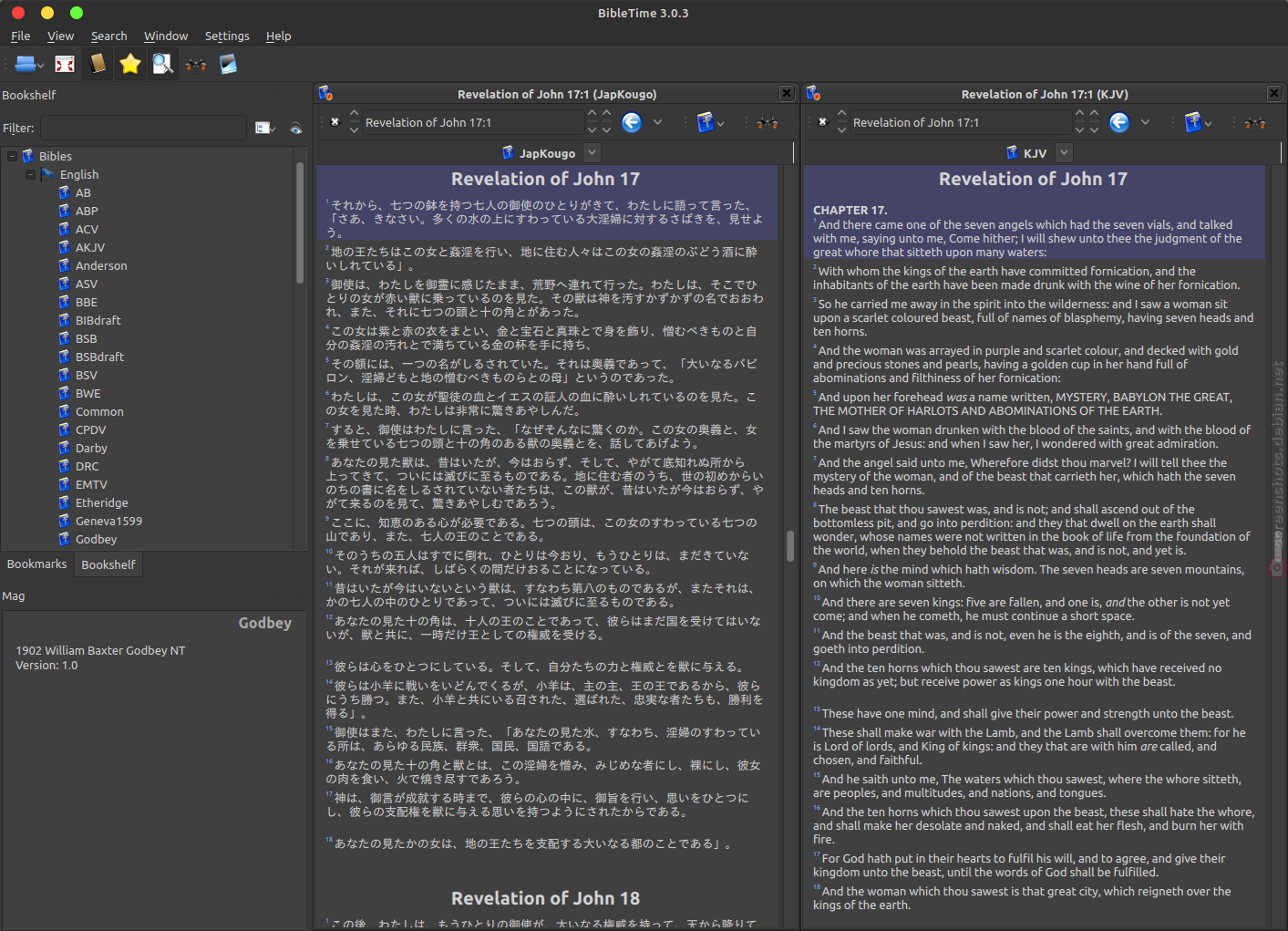The image size is (1288, 931).
Task: Search in KJV with binoculars icon
Action: pos(1255,122)
